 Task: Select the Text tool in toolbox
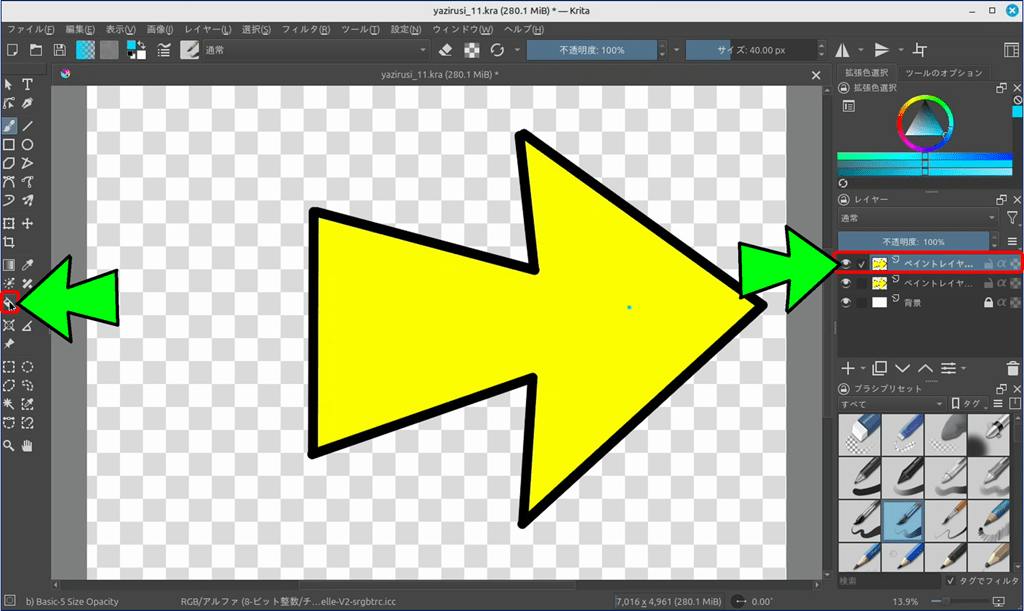pos(28,86)
